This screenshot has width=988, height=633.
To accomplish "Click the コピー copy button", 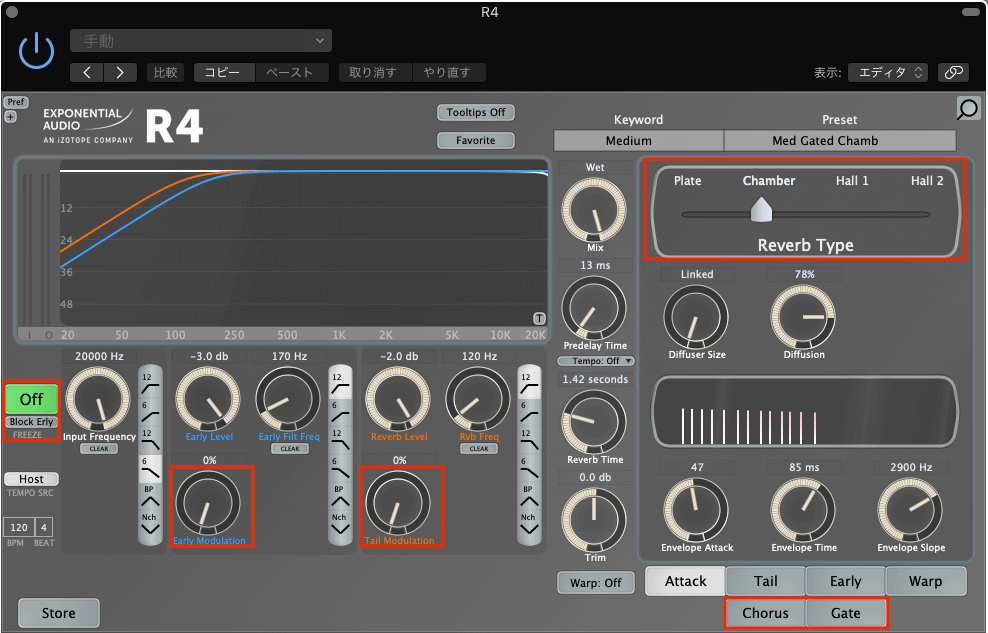I will pos(224,72).
